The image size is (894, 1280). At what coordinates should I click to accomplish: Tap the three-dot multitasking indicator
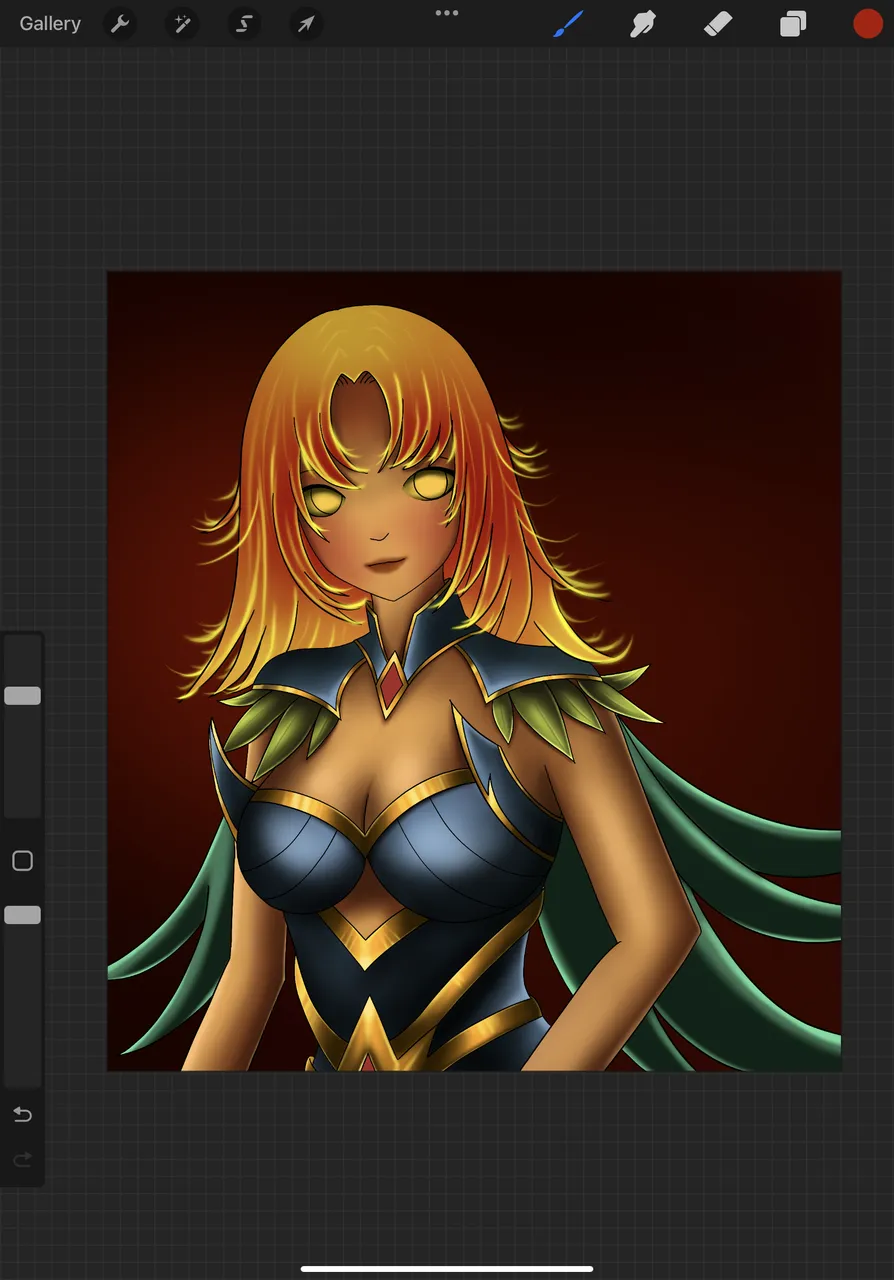(x=447, y=13)
